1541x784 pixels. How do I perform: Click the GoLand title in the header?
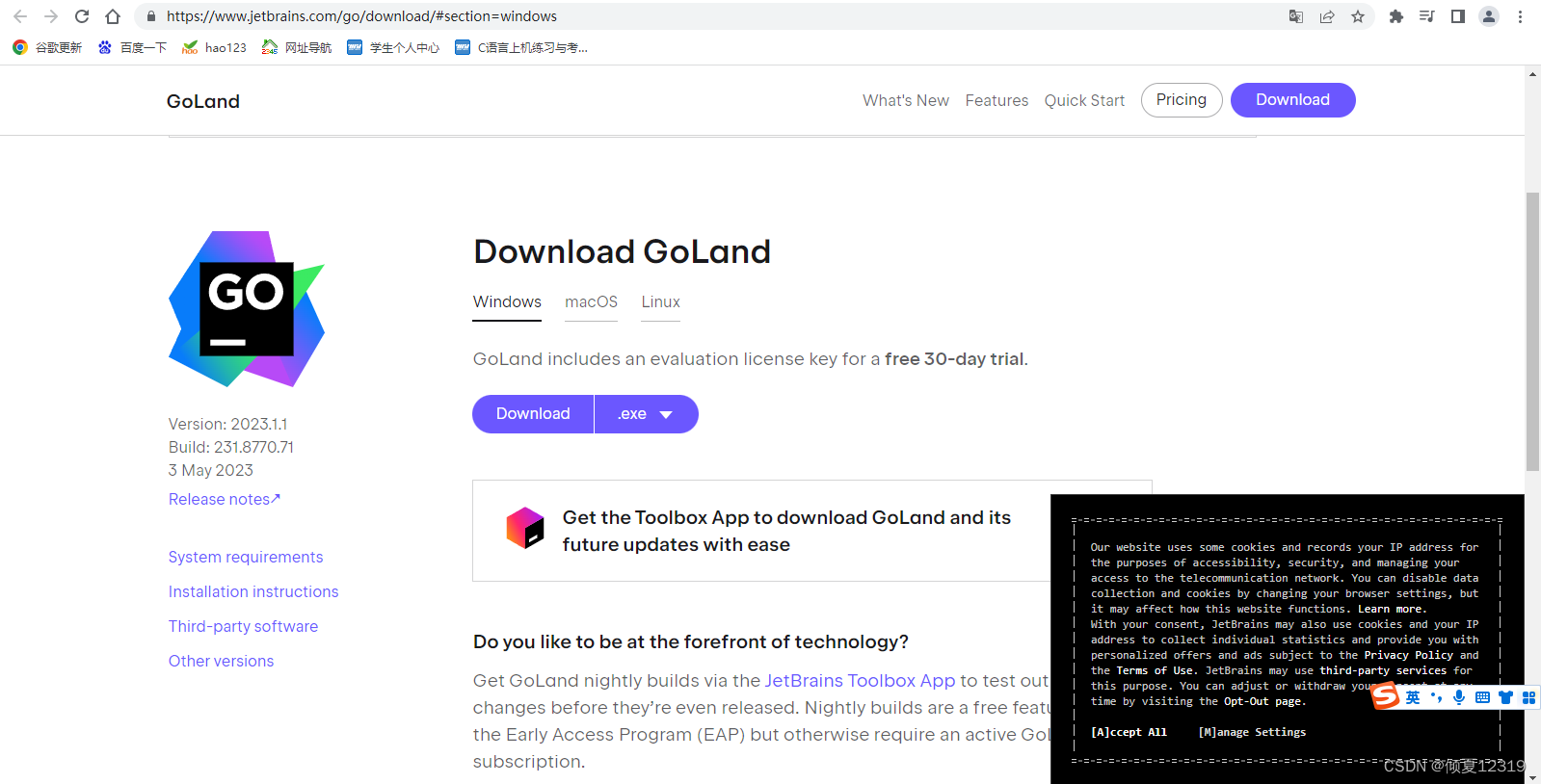click(203, 101)
